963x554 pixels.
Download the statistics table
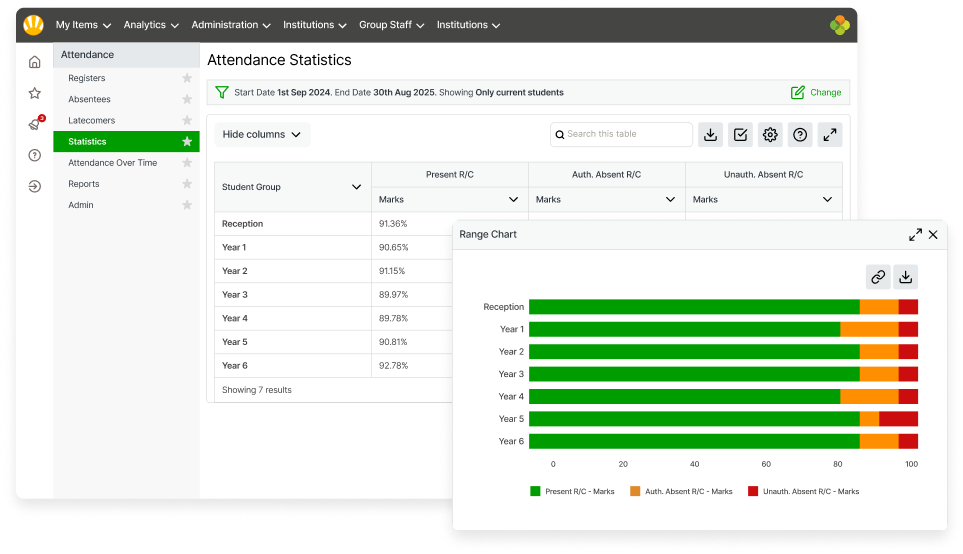[710, 135]
